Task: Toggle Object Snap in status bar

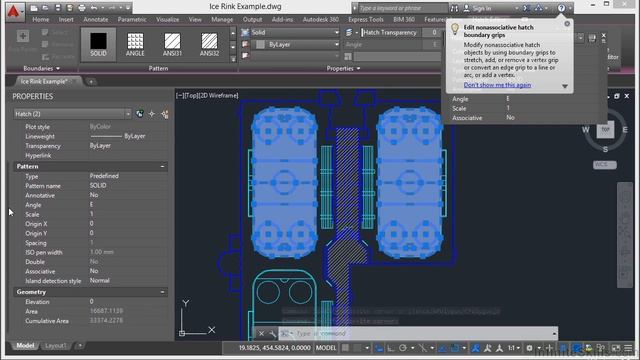Action: coord(454,348)
